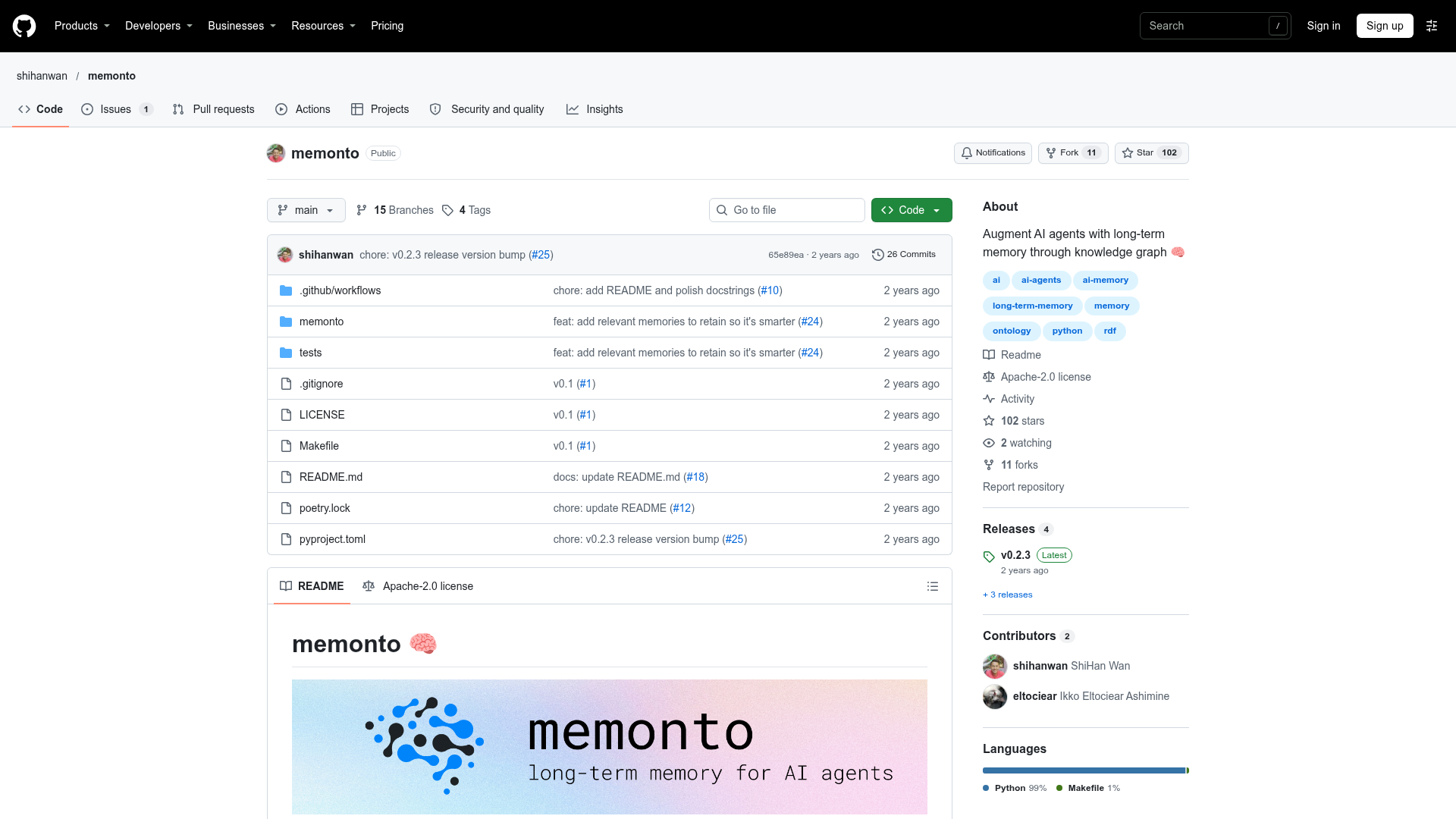
Task: Open Activity link in About sidebar
Action: click(1009, 399)
